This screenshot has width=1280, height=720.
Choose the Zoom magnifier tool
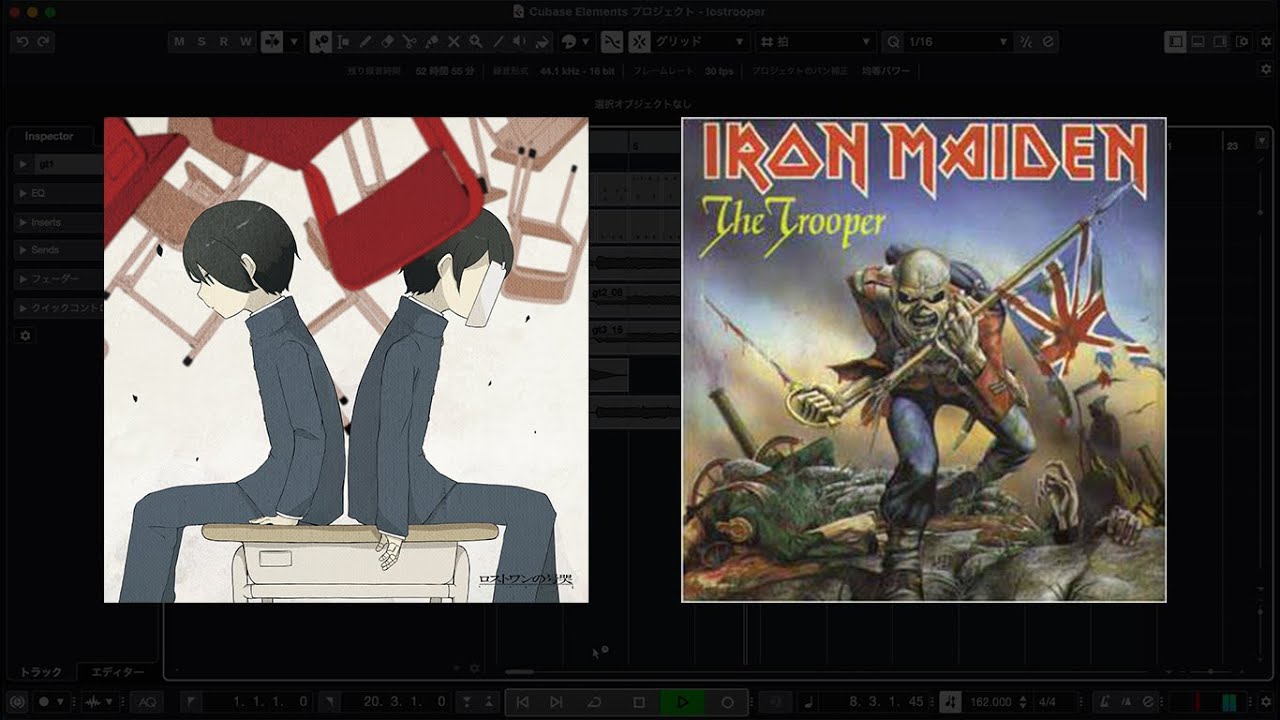tap(475, 42)
